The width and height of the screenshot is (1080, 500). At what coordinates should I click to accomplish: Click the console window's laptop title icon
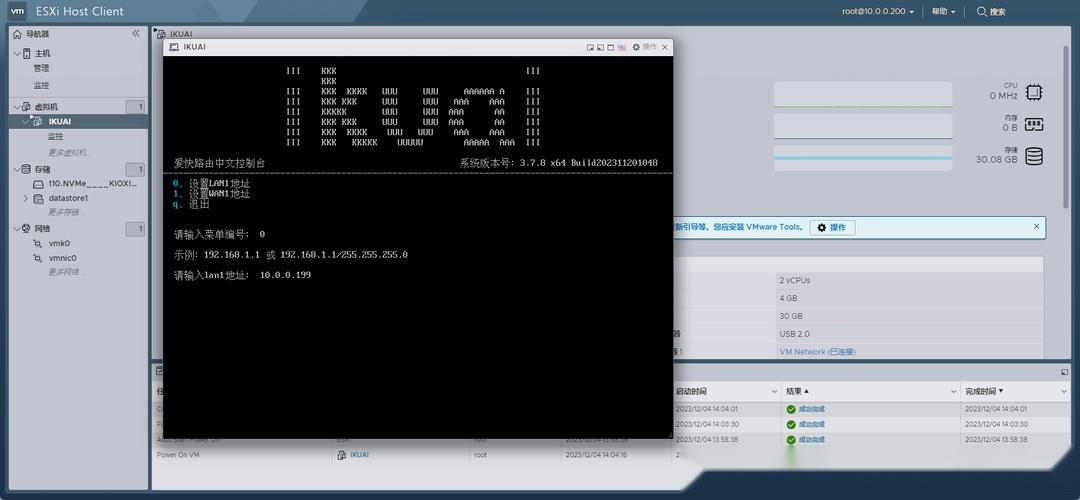click(x=174, y=47)
